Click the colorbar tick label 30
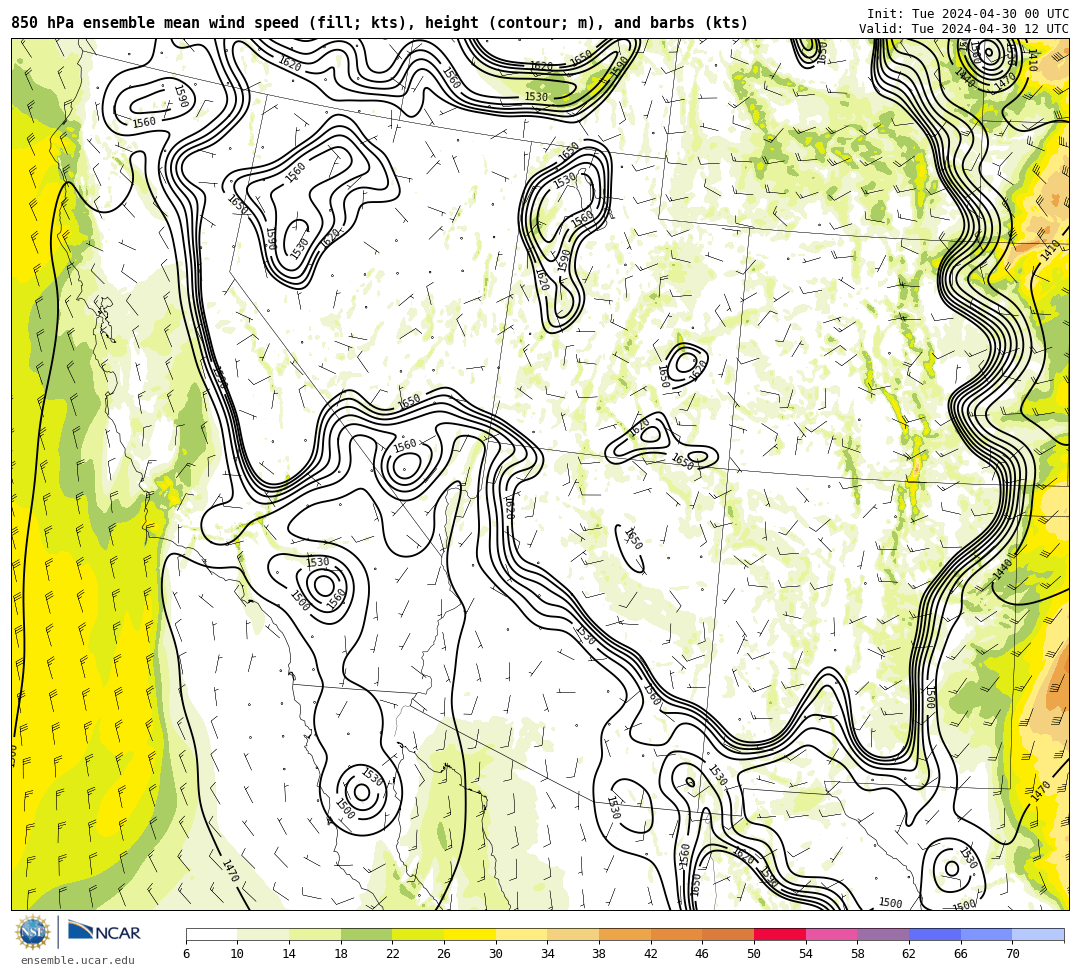Screen dimensions: 1080x973 pyautogui.click(x=496, y=954)
